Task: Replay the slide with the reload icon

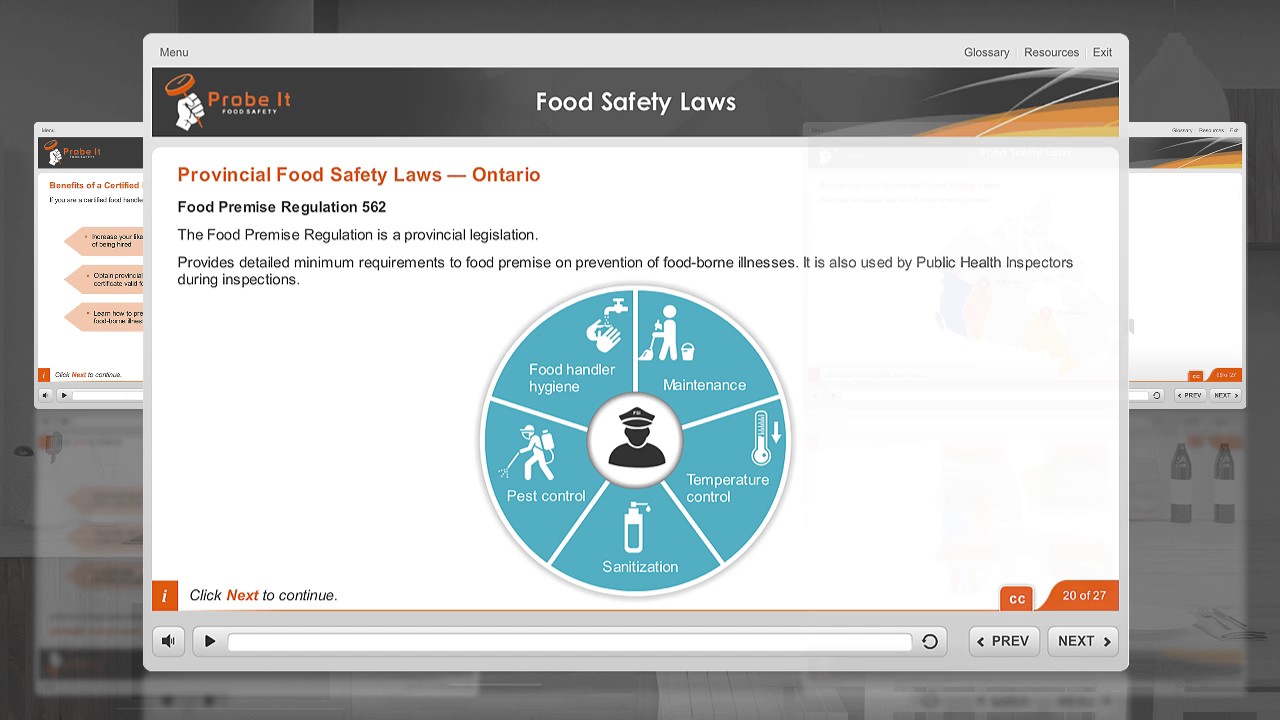Action: (930, 642)
